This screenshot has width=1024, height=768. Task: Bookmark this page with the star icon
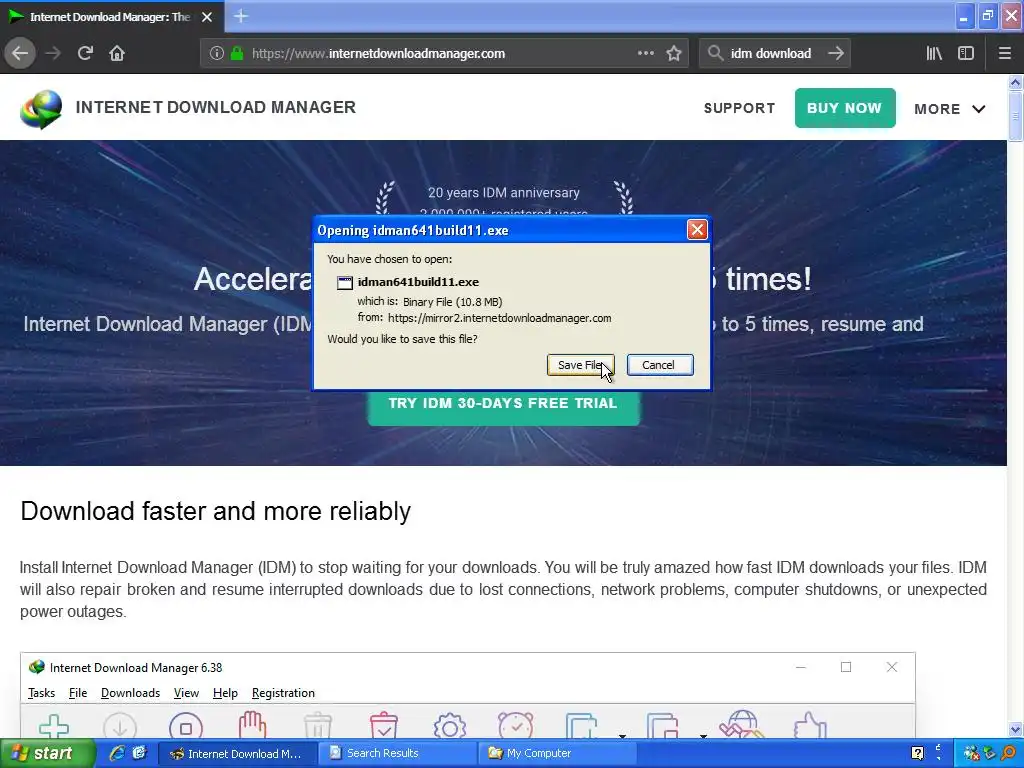(x=674, y=54)
